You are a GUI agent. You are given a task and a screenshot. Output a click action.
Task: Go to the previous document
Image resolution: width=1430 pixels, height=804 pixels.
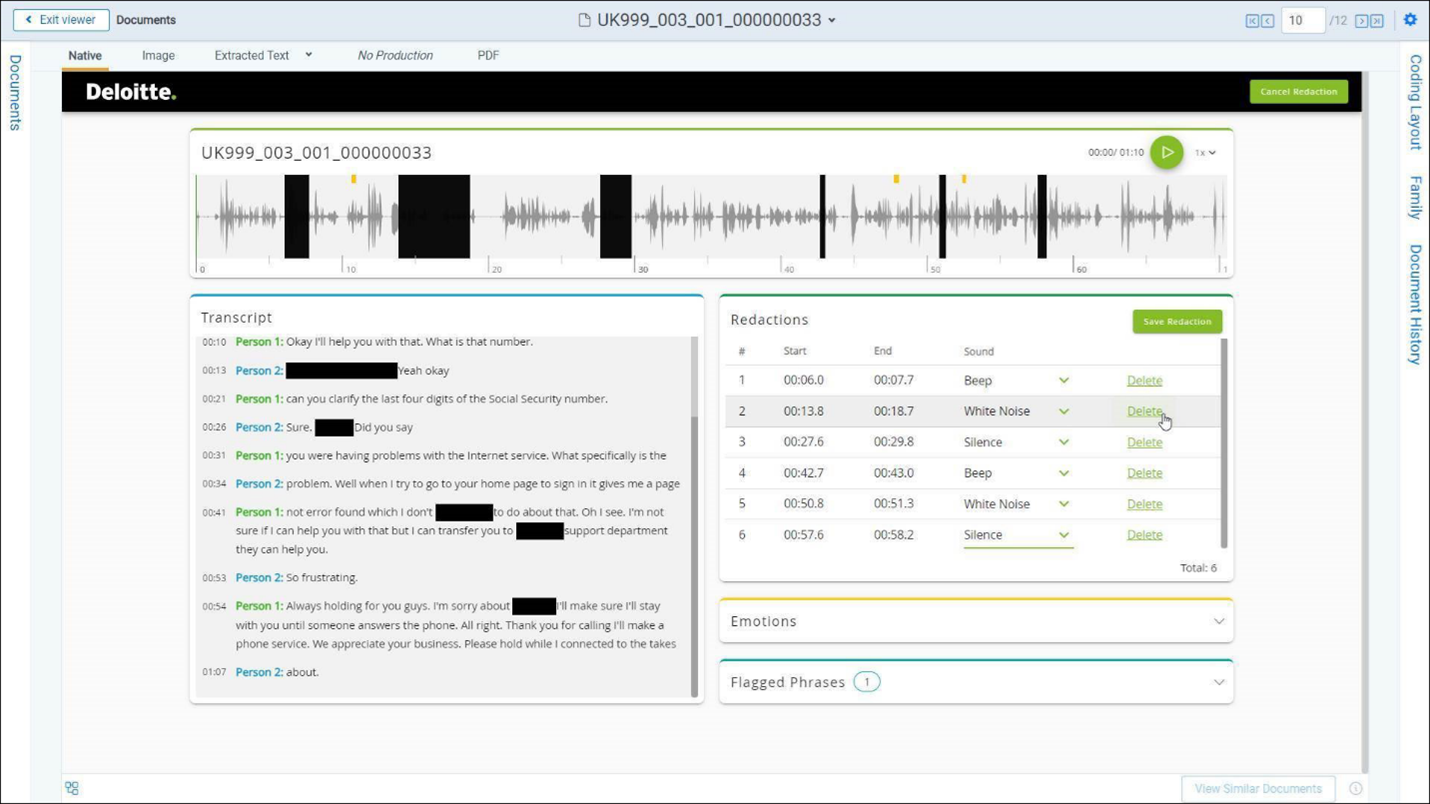[x=1268, y=21]
